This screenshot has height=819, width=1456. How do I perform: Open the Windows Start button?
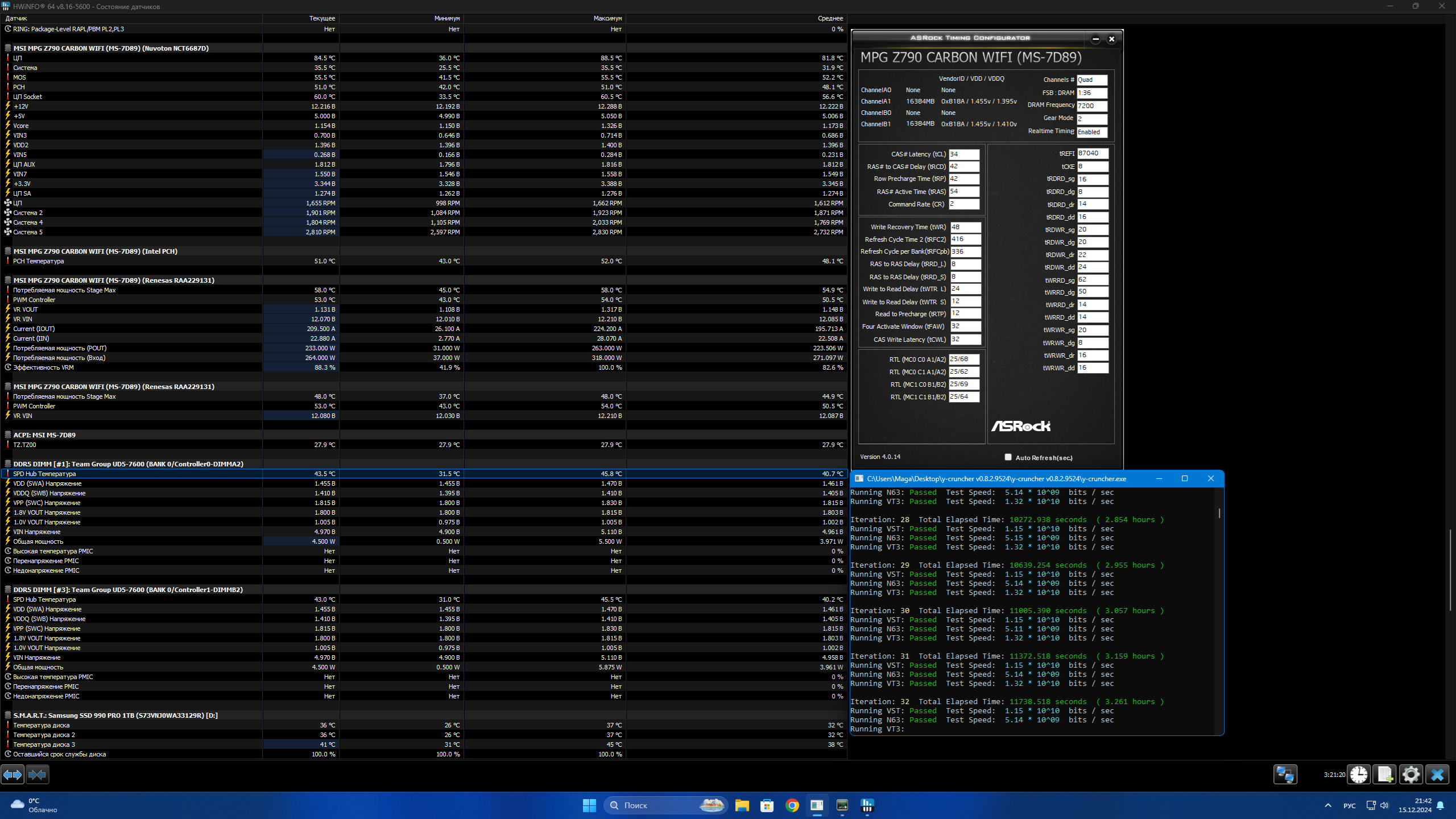tap(589, 805)
